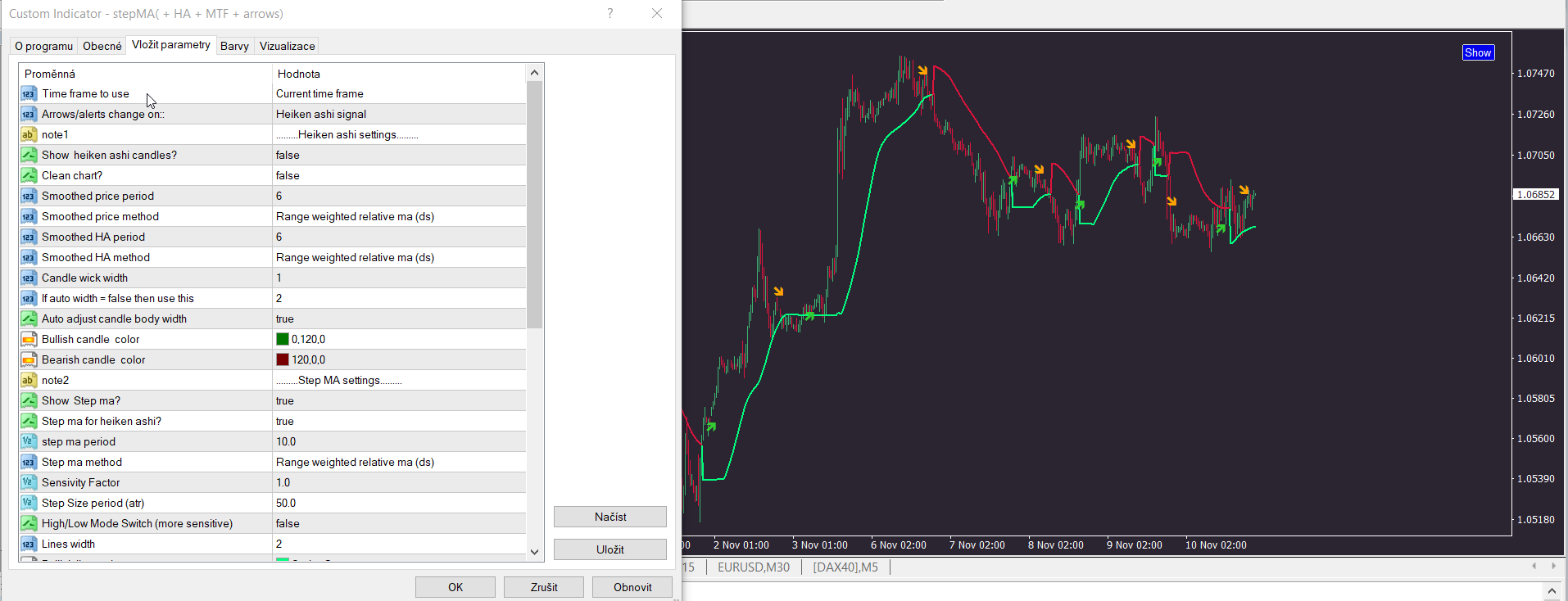Click the Uložit button
This screenshot has height=601, width=1568.
point(610,549)
